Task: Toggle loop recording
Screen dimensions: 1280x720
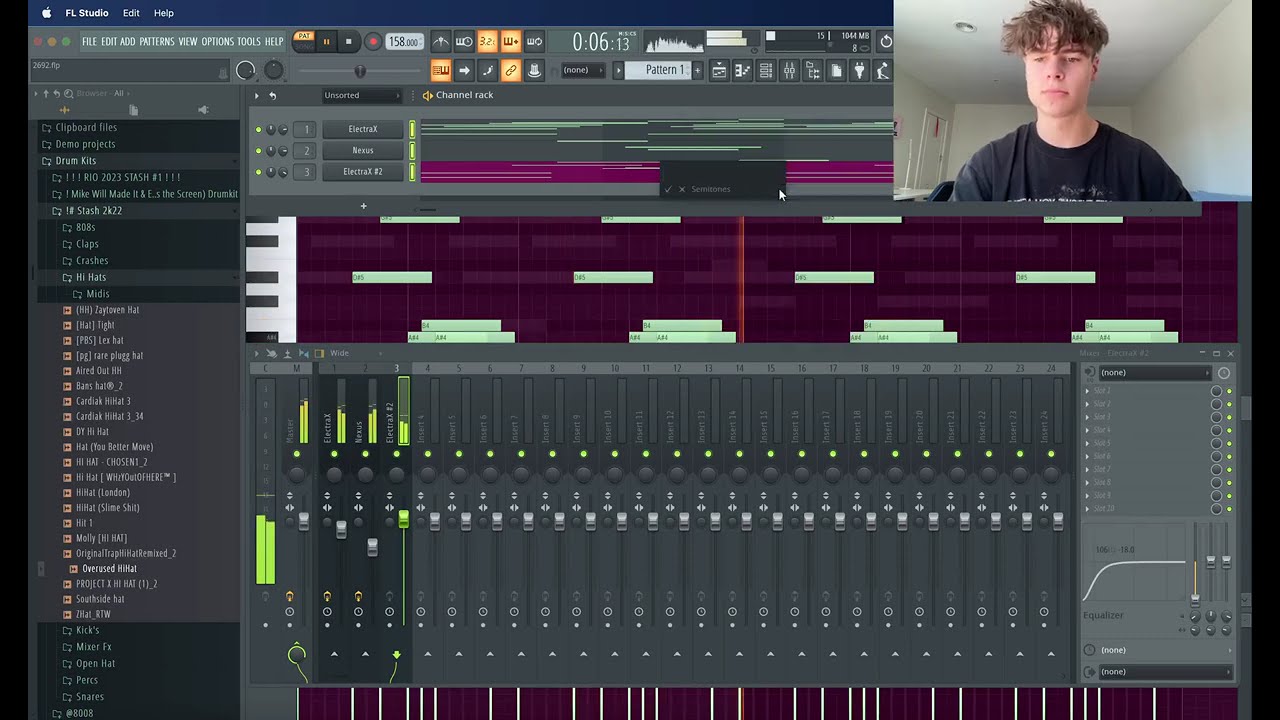Action: tap(534, 41)
